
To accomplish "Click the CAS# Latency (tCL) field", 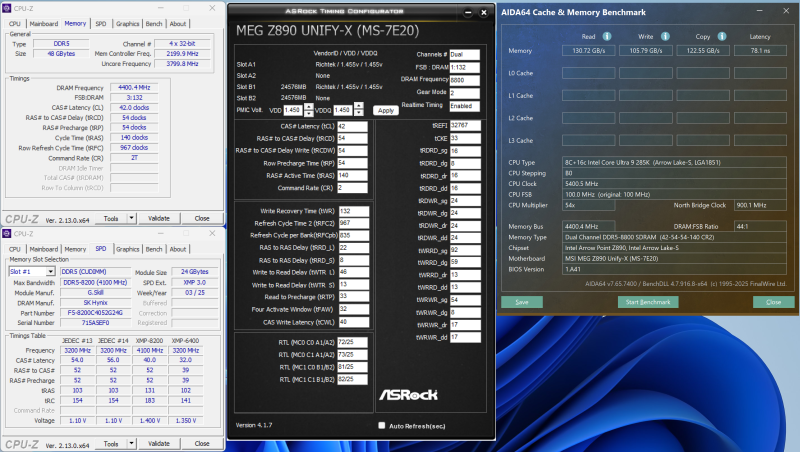I will [x=353, y=126].
